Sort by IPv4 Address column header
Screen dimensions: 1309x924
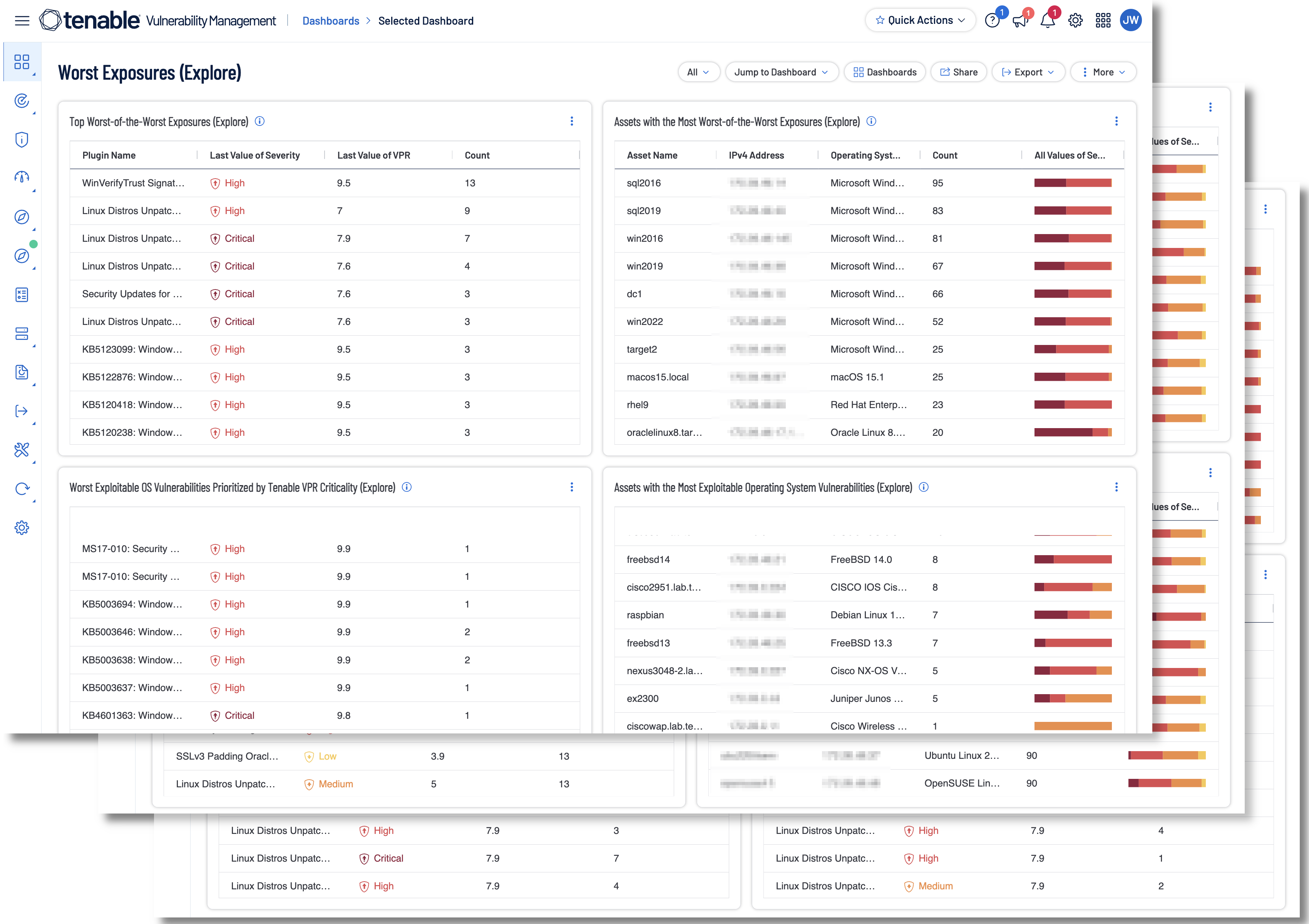pos(757,156)
